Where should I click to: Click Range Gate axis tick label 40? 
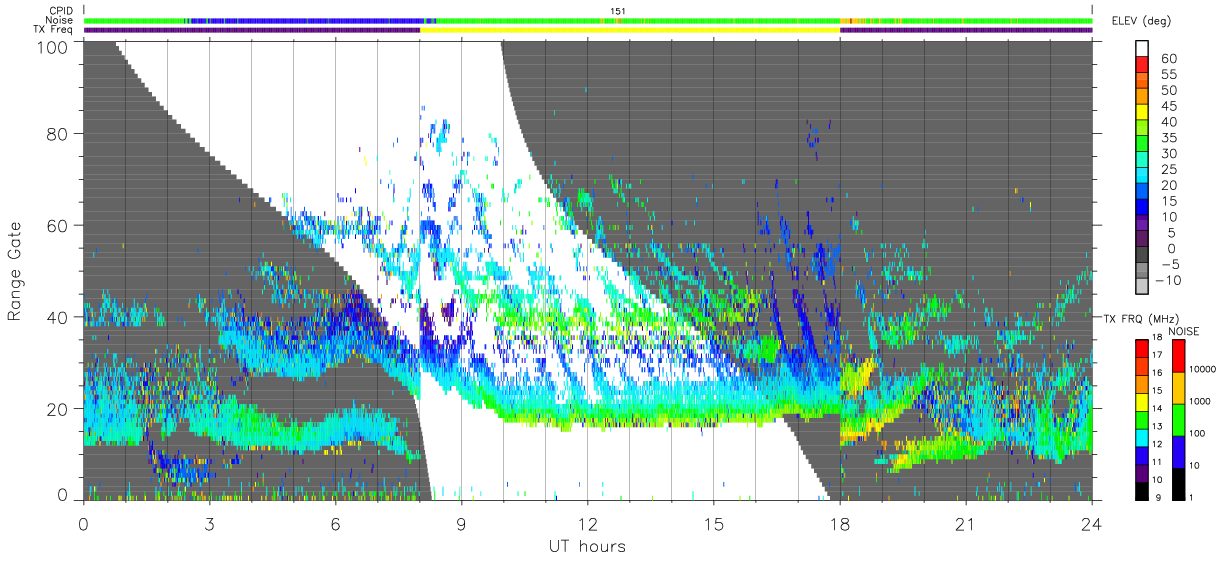click(58, 317)
